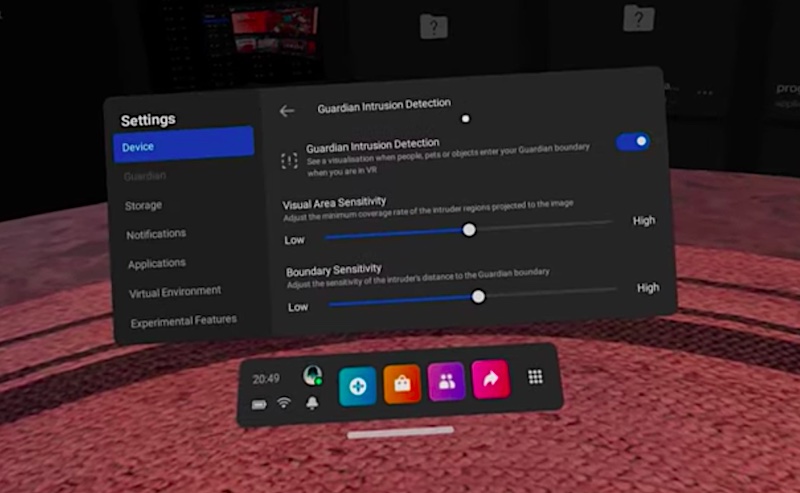800x493 pixels.
Task: Open Experimental Features settings
Action: (184, 322)
